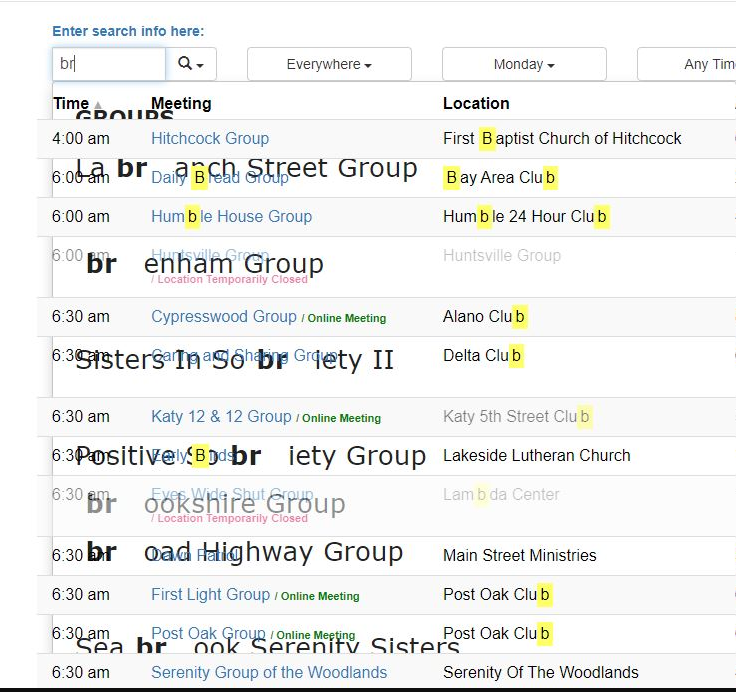Click the Enter search info here label
The height and width of the screenshot is (692, 736).
point(128,31)
